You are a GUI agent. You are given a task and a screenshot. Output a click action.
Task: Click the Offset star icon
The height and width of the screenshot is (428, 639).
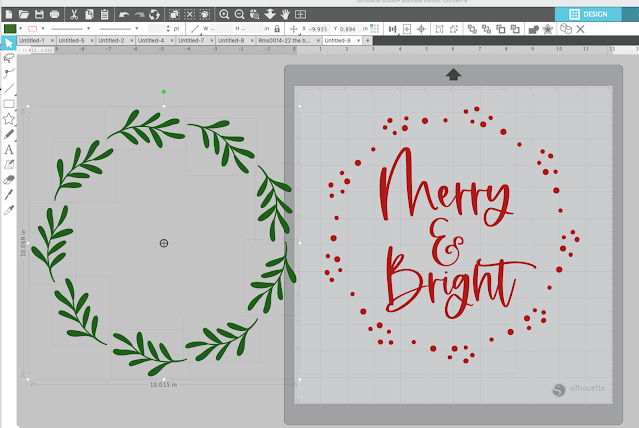tap(548, 29)
